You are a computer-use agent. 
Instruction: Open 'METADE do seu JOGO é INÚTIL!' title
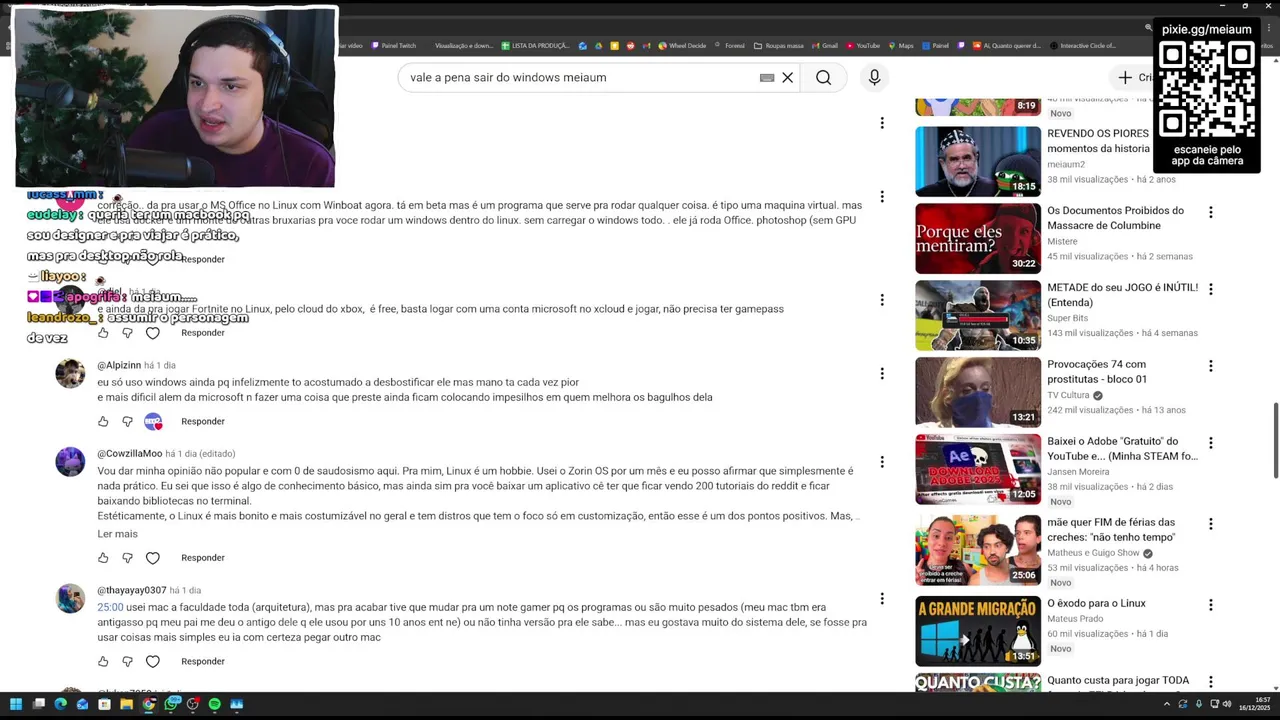1122,295
